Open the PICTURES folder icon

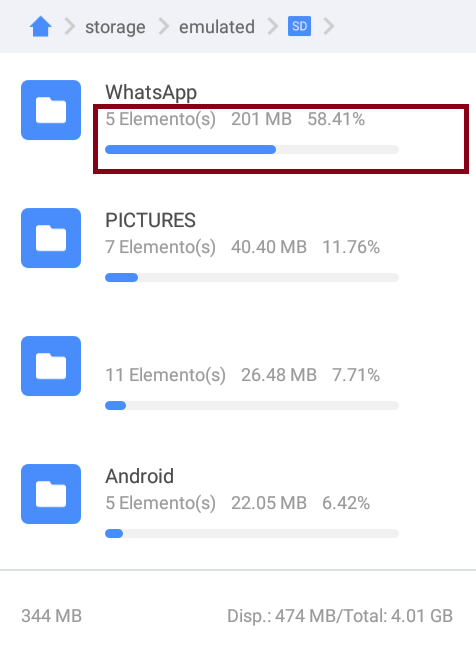tap(51, 238)
